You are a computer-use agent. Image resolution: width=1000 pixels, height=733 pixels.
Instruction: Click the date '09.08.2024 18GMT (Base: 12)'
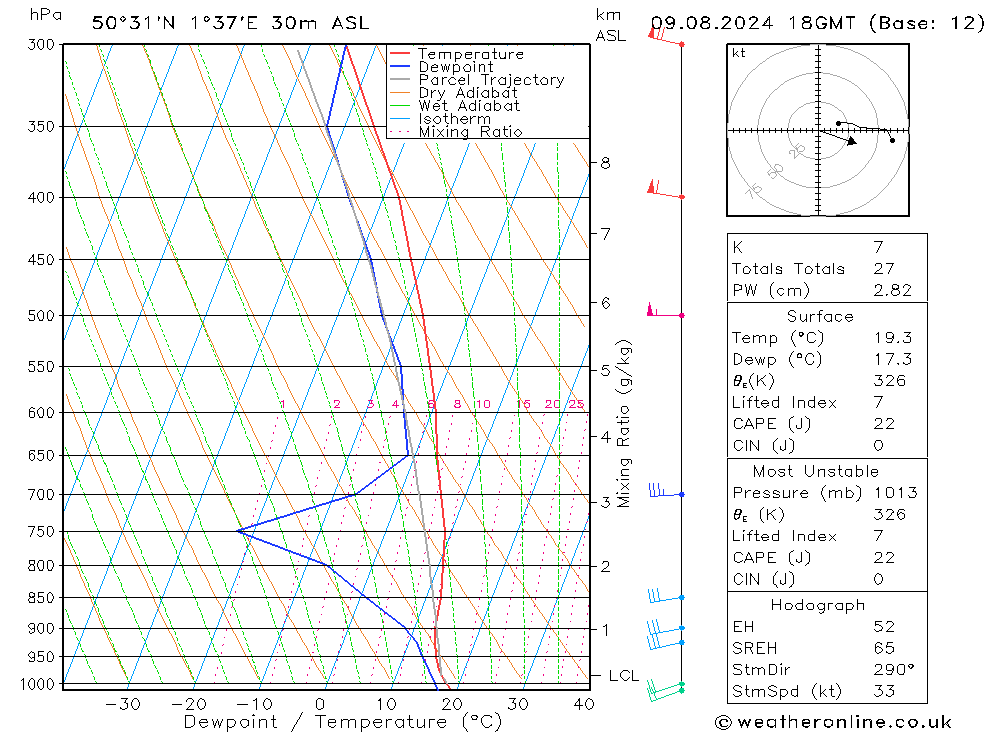818,23
